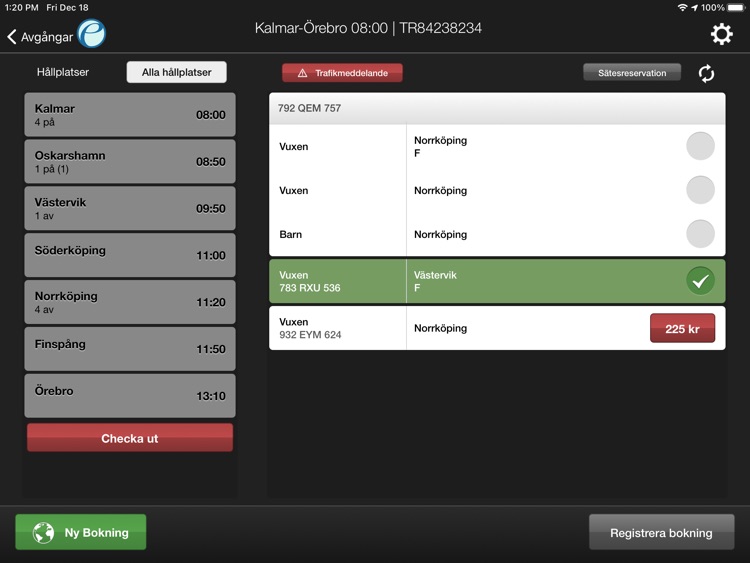Screen dimensions: 750x563
Task: Tap the globe icon on Ny Bokning
Action: [43, 532]
